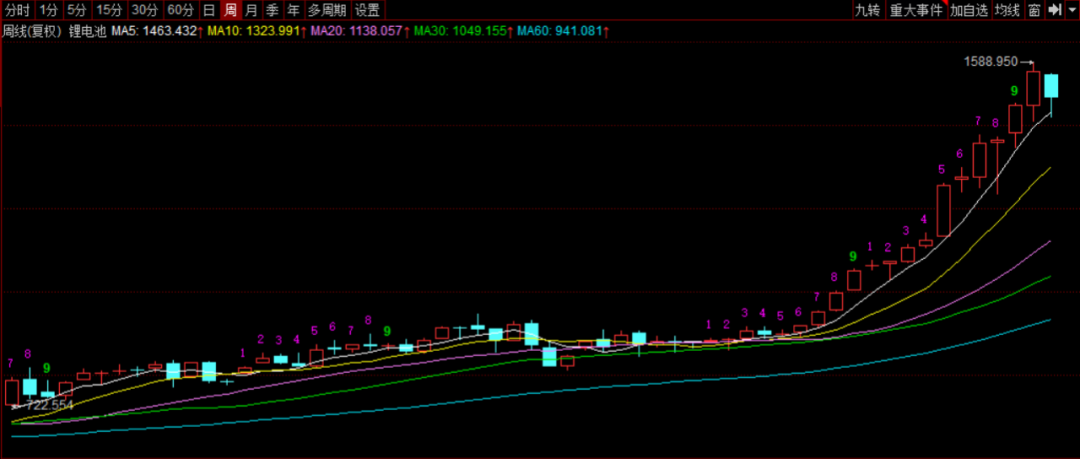The width and height of the screenshot is (1080, 459).
Task: Select the 1分 one-minute period tab
Action: pyautogui.click(x=48, y=10)
